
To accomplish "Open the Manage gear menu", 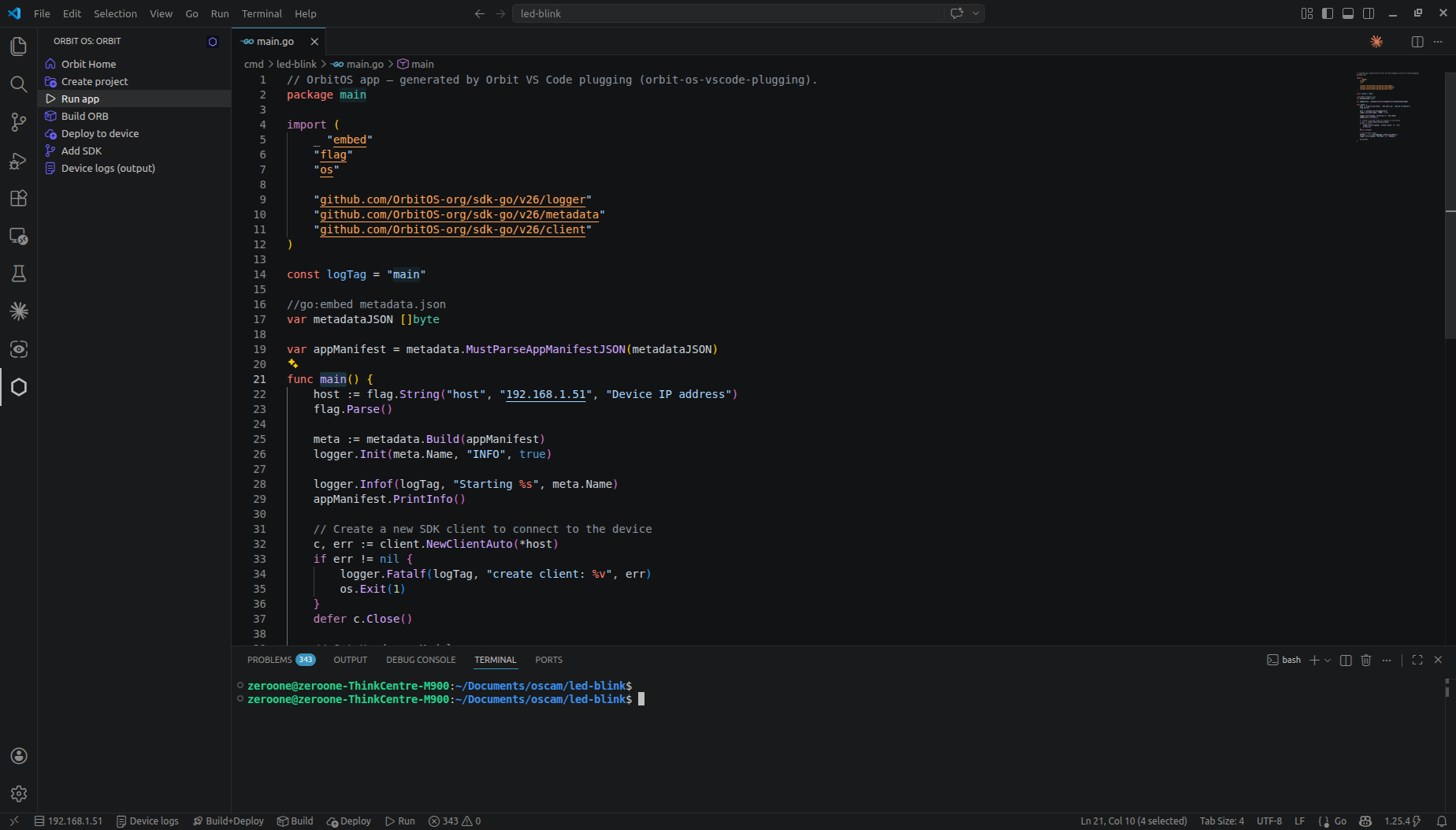I will coord(19,794).
